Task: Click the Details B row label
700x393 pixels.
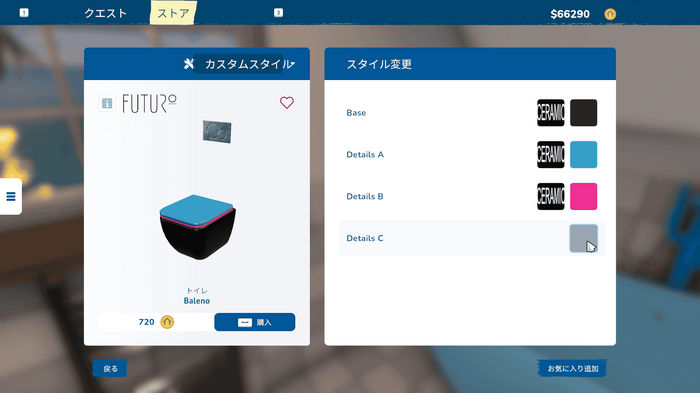Action: tap(365, 196)
